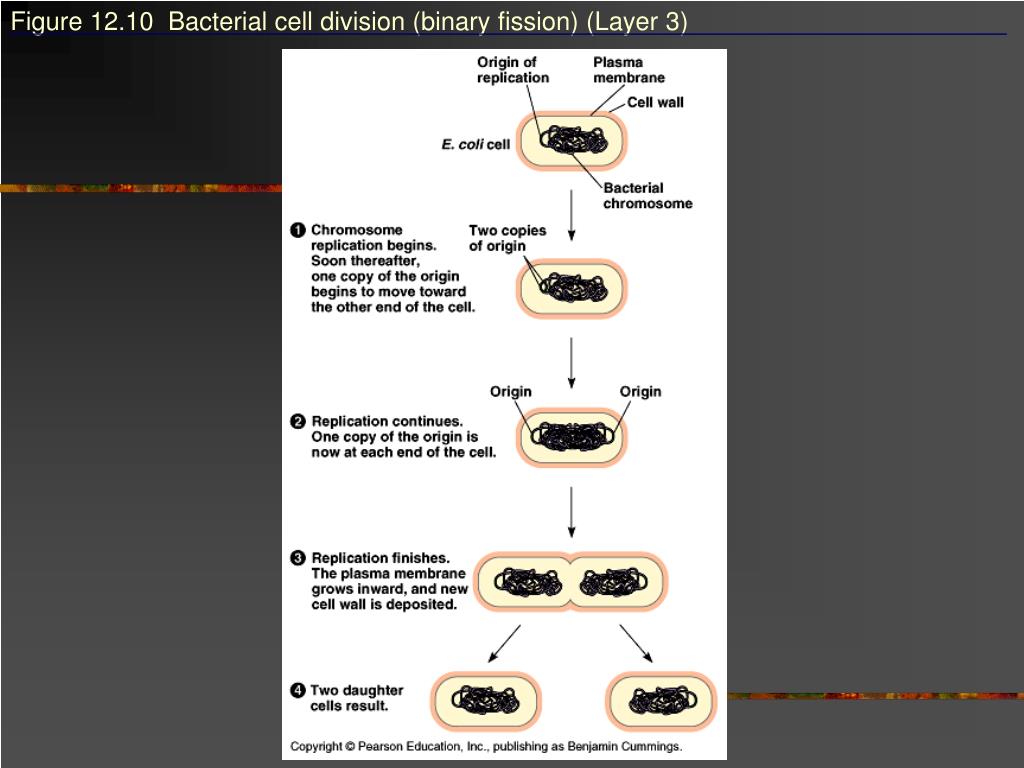Image resolution: width=1024 pixels, height=768 pixels.
Task: Click the Pearson Education copyright line
Action: 486,746
